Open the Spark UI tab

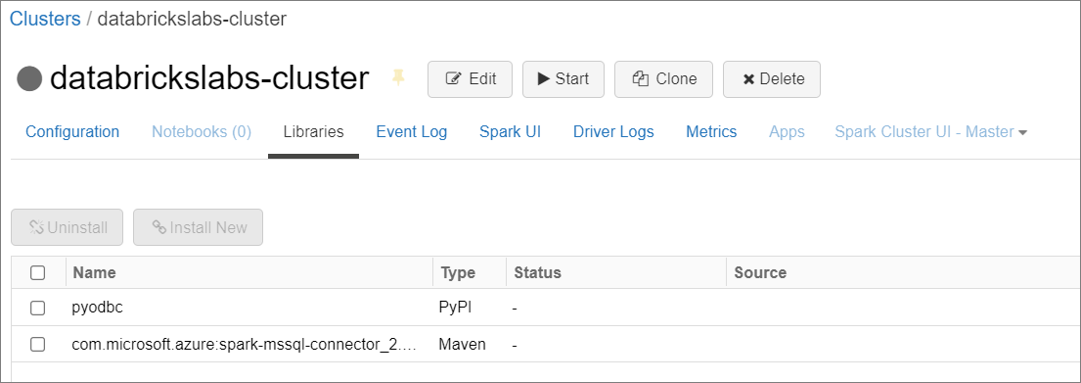pyautogui.click(x=510, y=132)
